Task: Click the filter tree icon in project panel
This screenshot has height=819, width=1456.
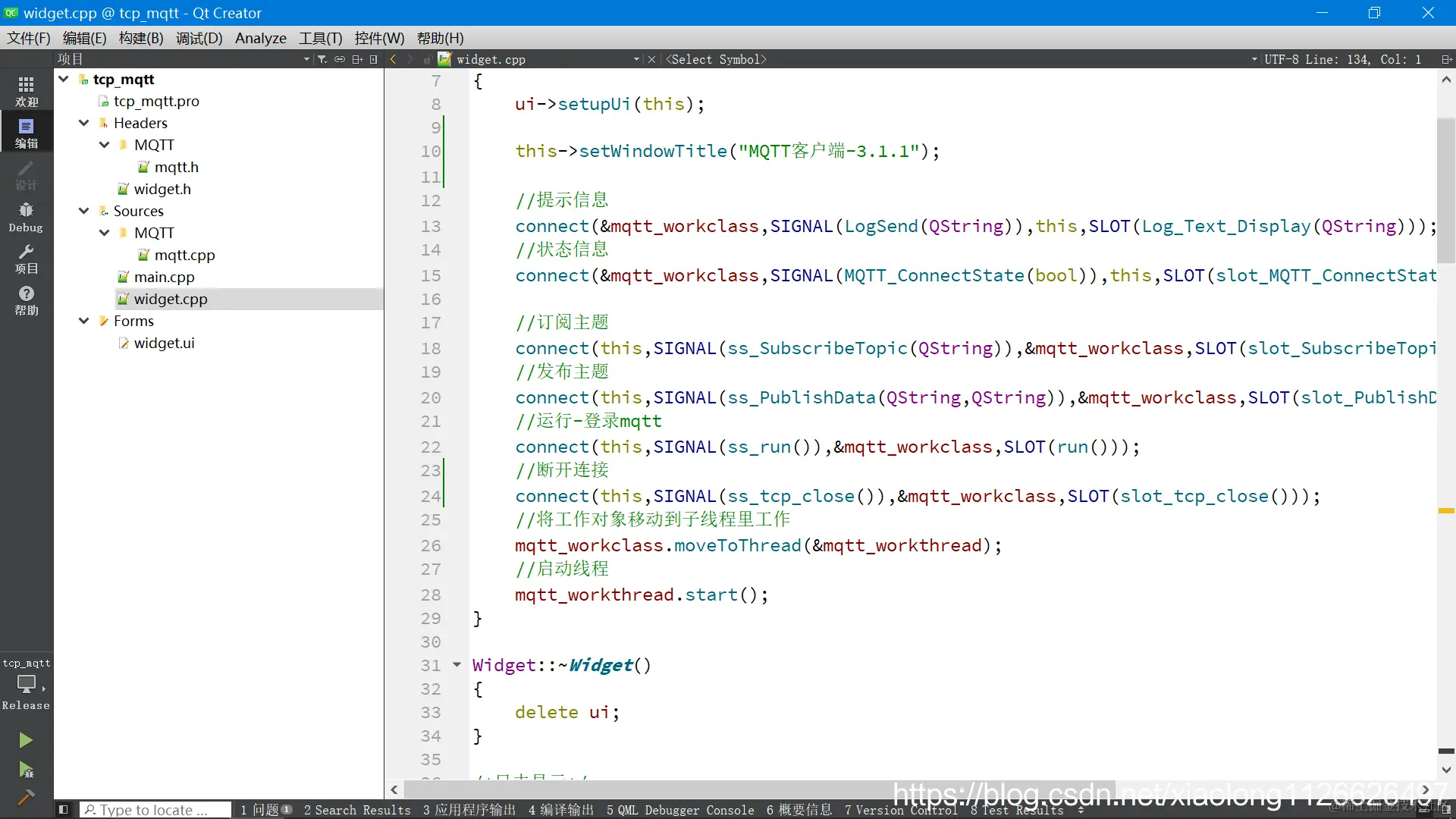Action: pyautogui.click(x=322, y=59)
